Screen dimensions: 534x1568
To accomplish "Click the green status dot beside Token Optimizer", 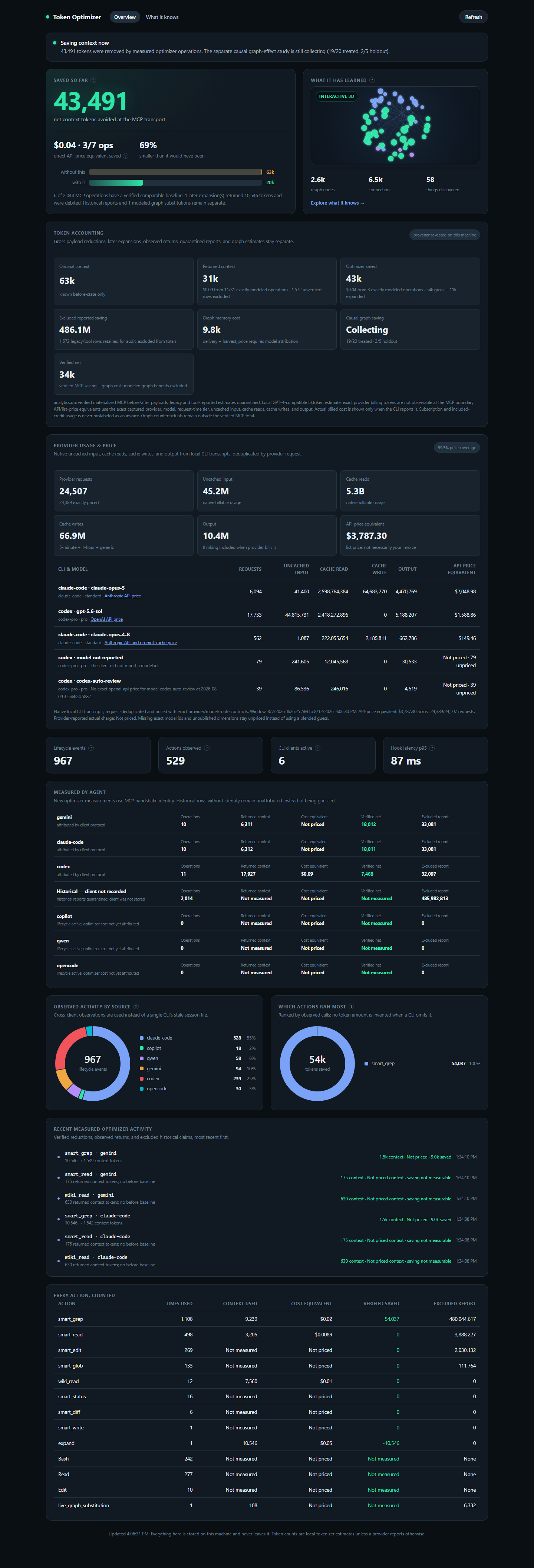I will [x=47, y=17].
